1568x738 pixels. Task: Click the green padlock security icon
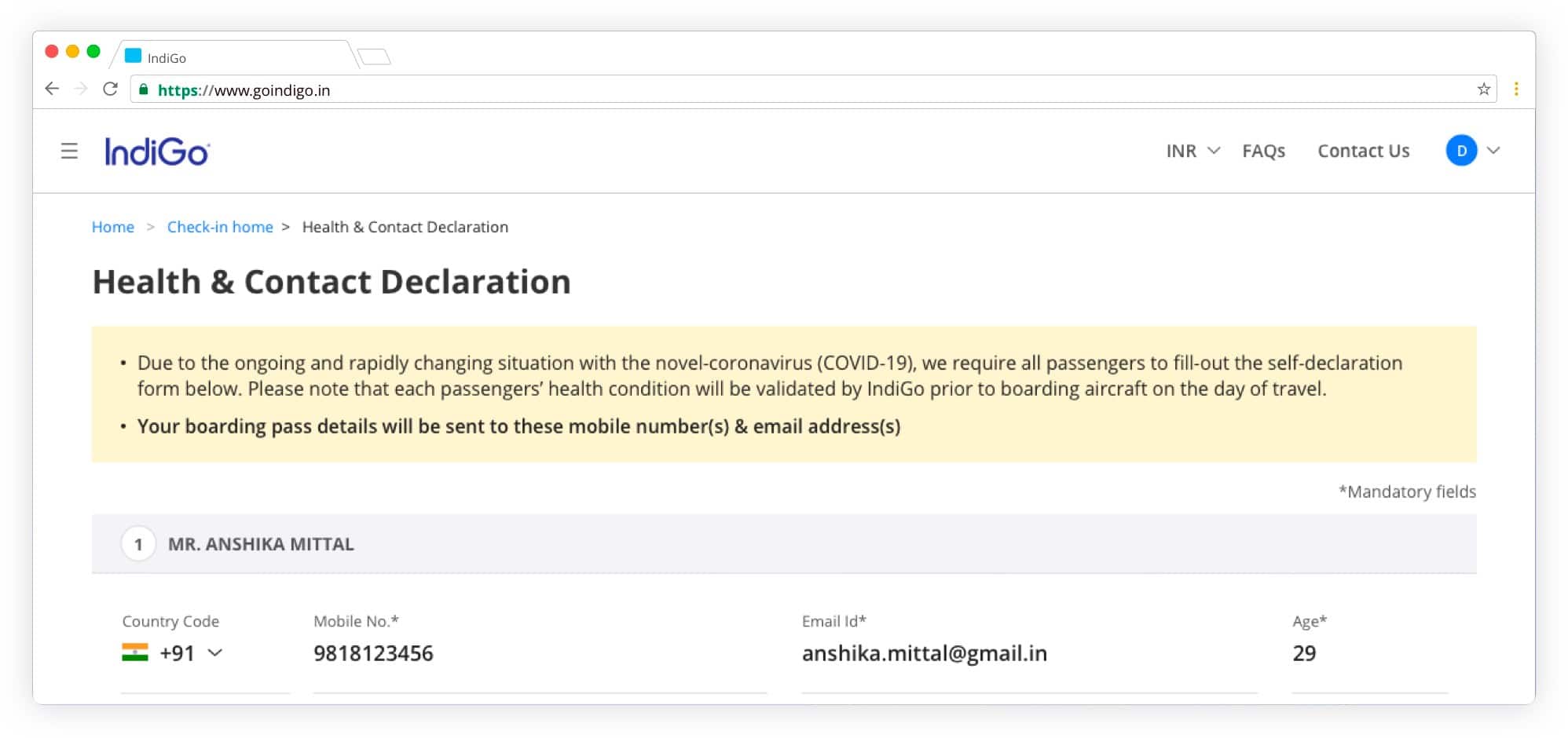(x=144, y=90)
